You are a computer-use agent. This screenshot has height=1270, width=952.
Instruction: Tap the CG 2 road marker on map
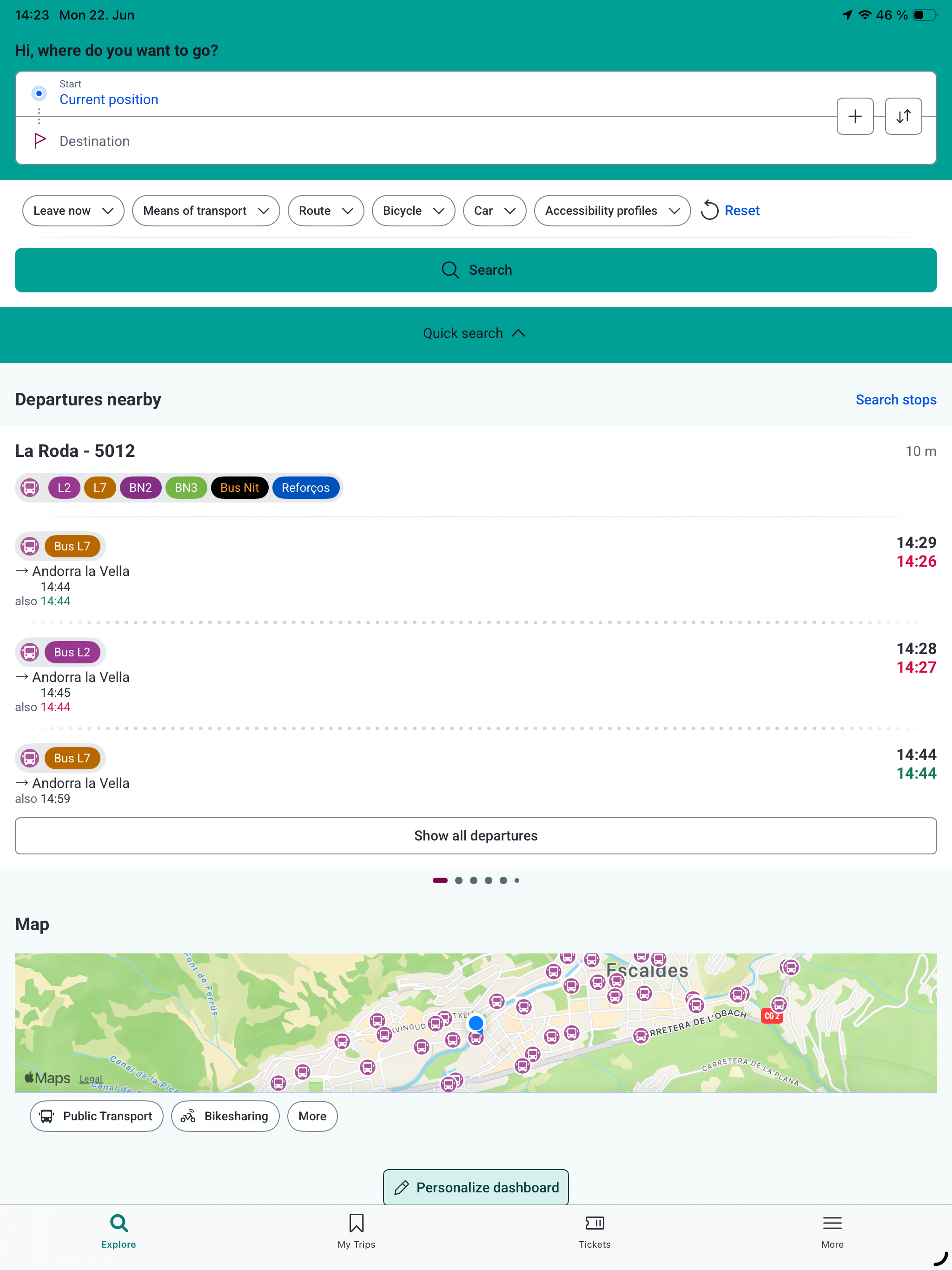(x=771, y=1016)
